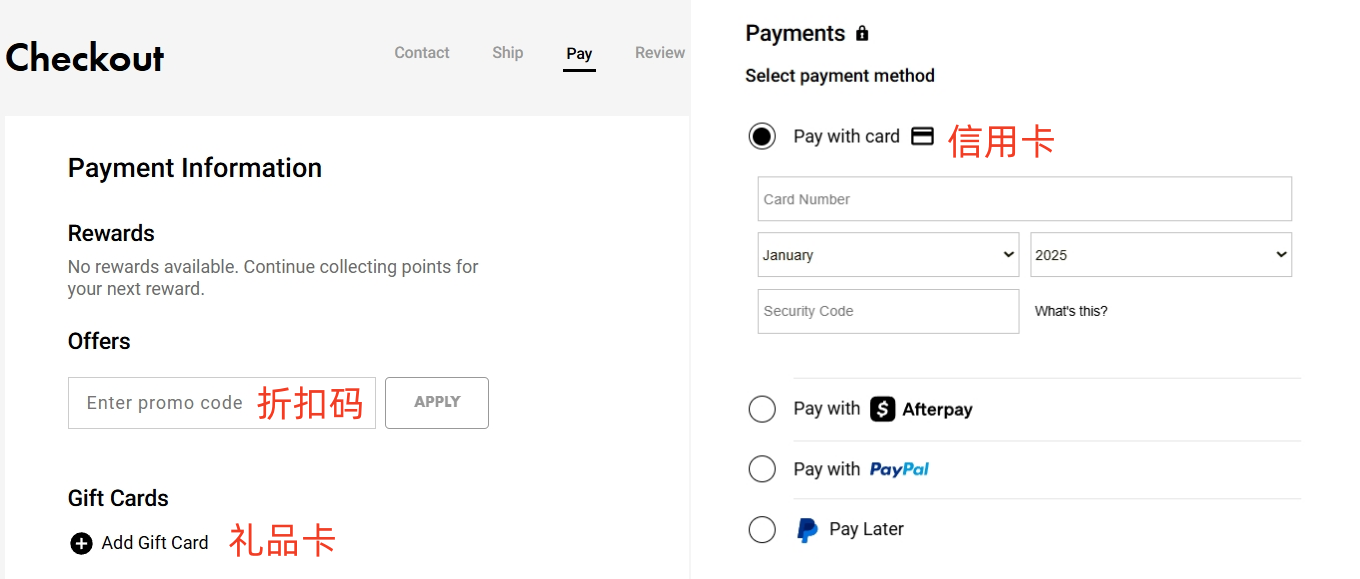The height and width of the screenshot is (579, 1360).
Task: Click the plus icon beside Add Gift Card
Action: click(81, 543)
